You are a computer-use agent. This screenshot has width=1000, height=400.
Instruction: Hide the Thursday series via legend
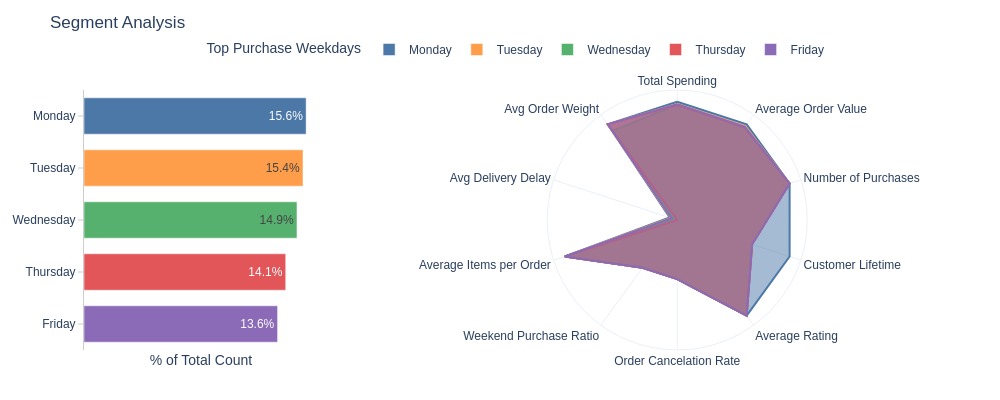tap(707, 50)
